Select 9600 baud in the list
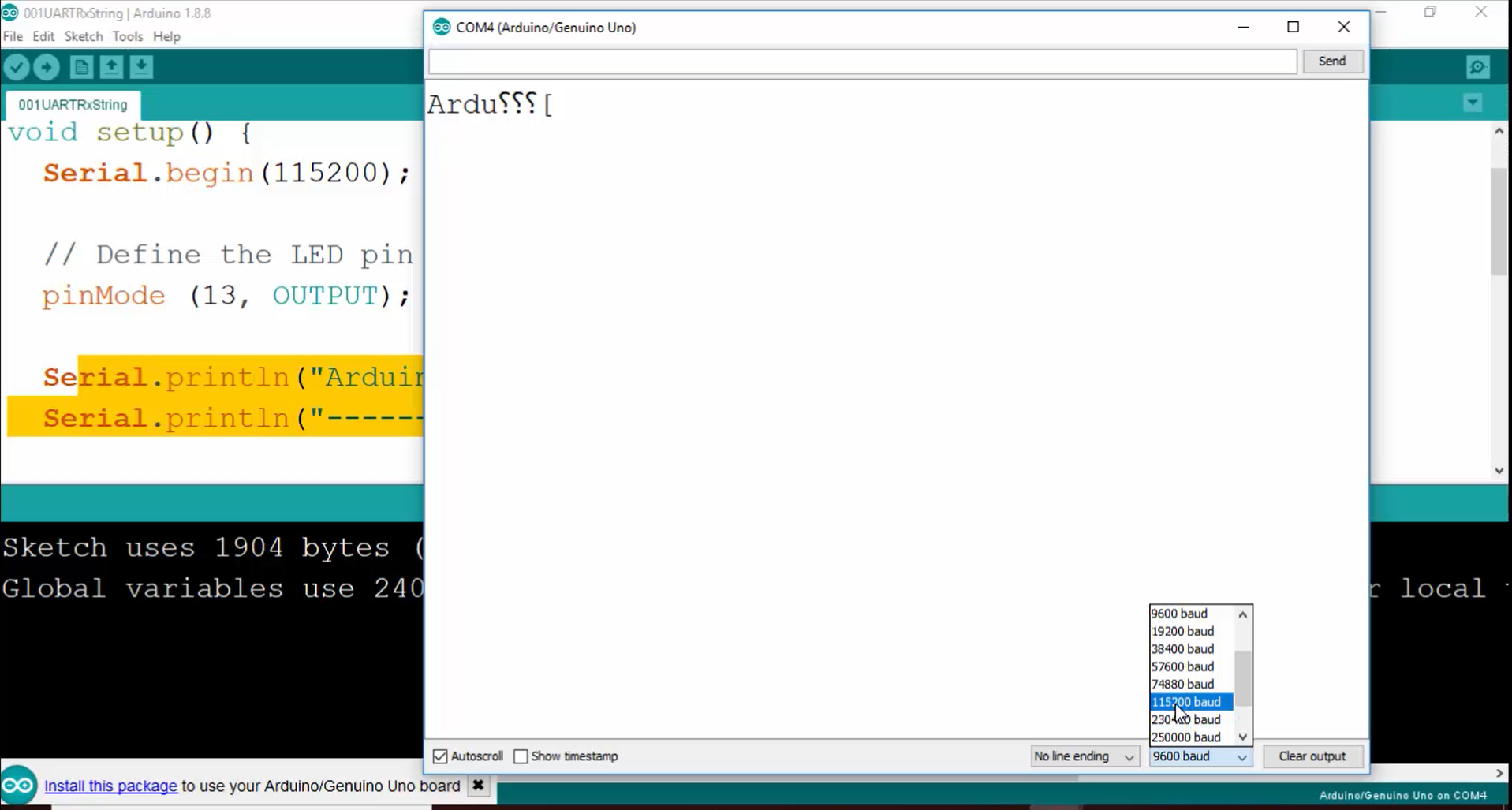This screenshot has width=1512, height=810. click(x=1191, y=614)
